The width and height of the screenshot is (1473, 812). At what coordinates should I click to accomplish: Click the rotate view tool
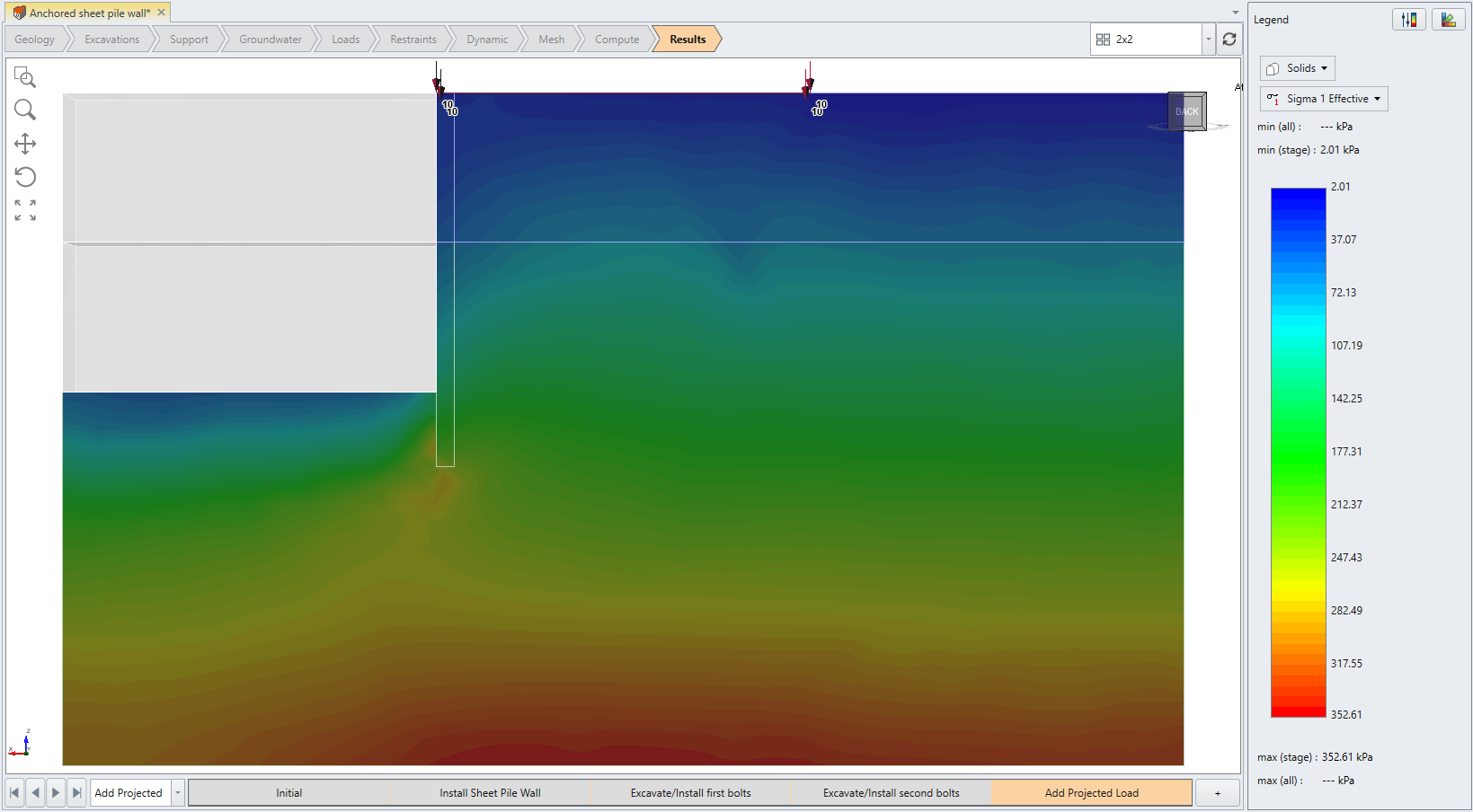25,177
